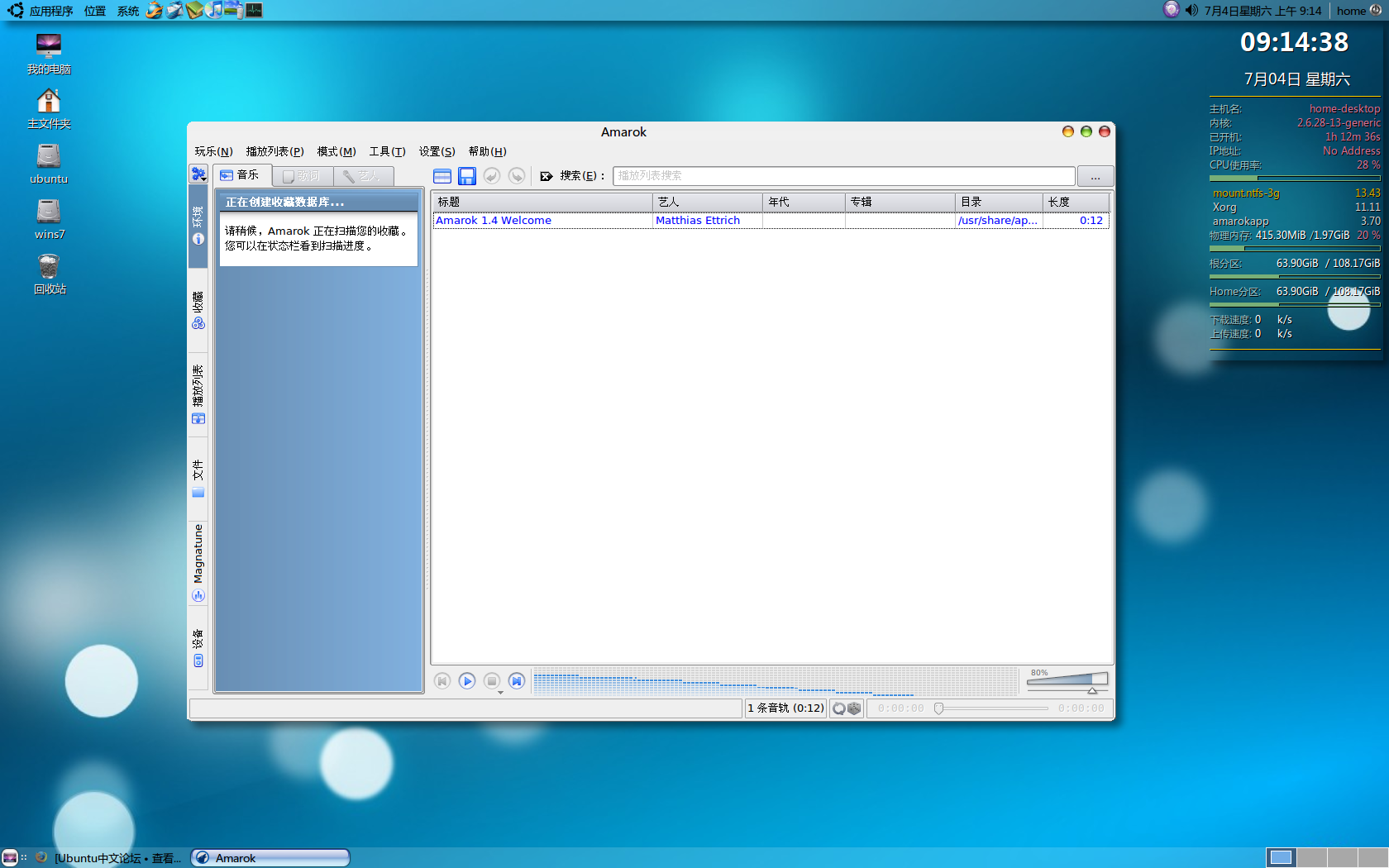This screenshot has height=868, width=1389.
Task: Open the 应用程序 applications menu
Action: [x=51, y=11]
